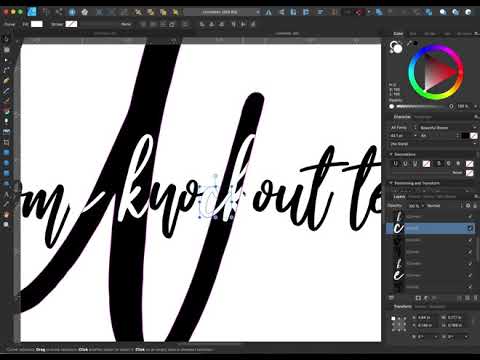
Task: Toggle visibility checkbox of top layer row
Action: click(470, 217)
